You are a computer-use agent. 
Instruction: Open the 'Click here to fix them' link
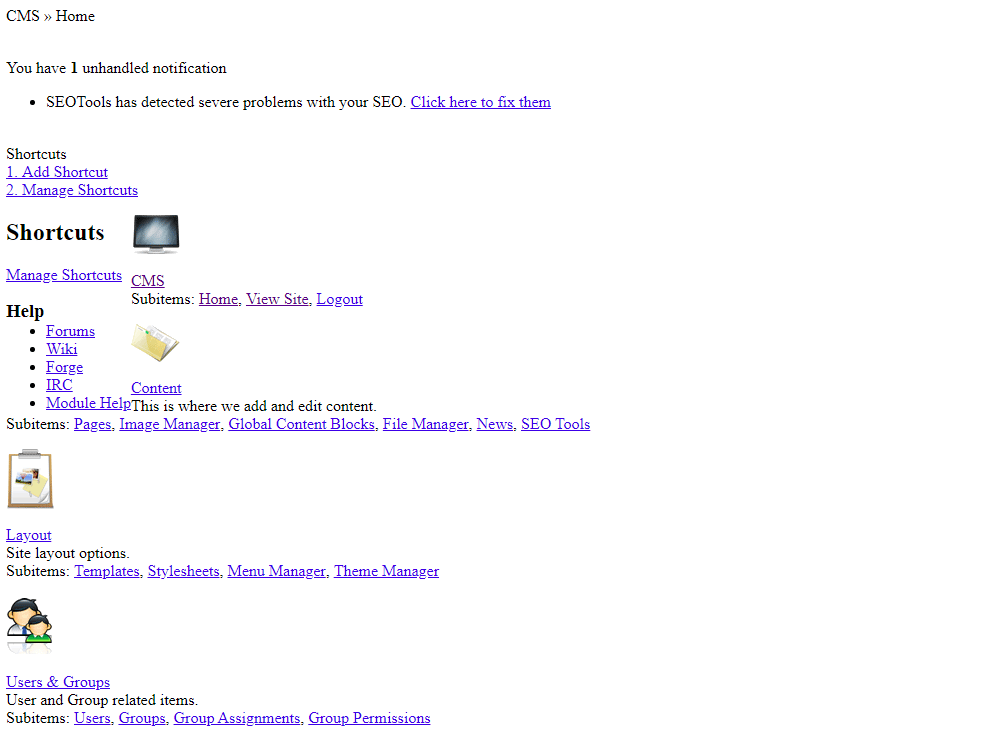tap(480, 102)
